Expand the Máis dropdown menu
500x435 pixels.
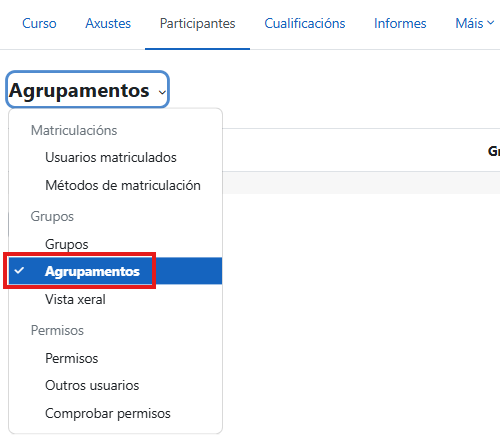tap(474, 24)
